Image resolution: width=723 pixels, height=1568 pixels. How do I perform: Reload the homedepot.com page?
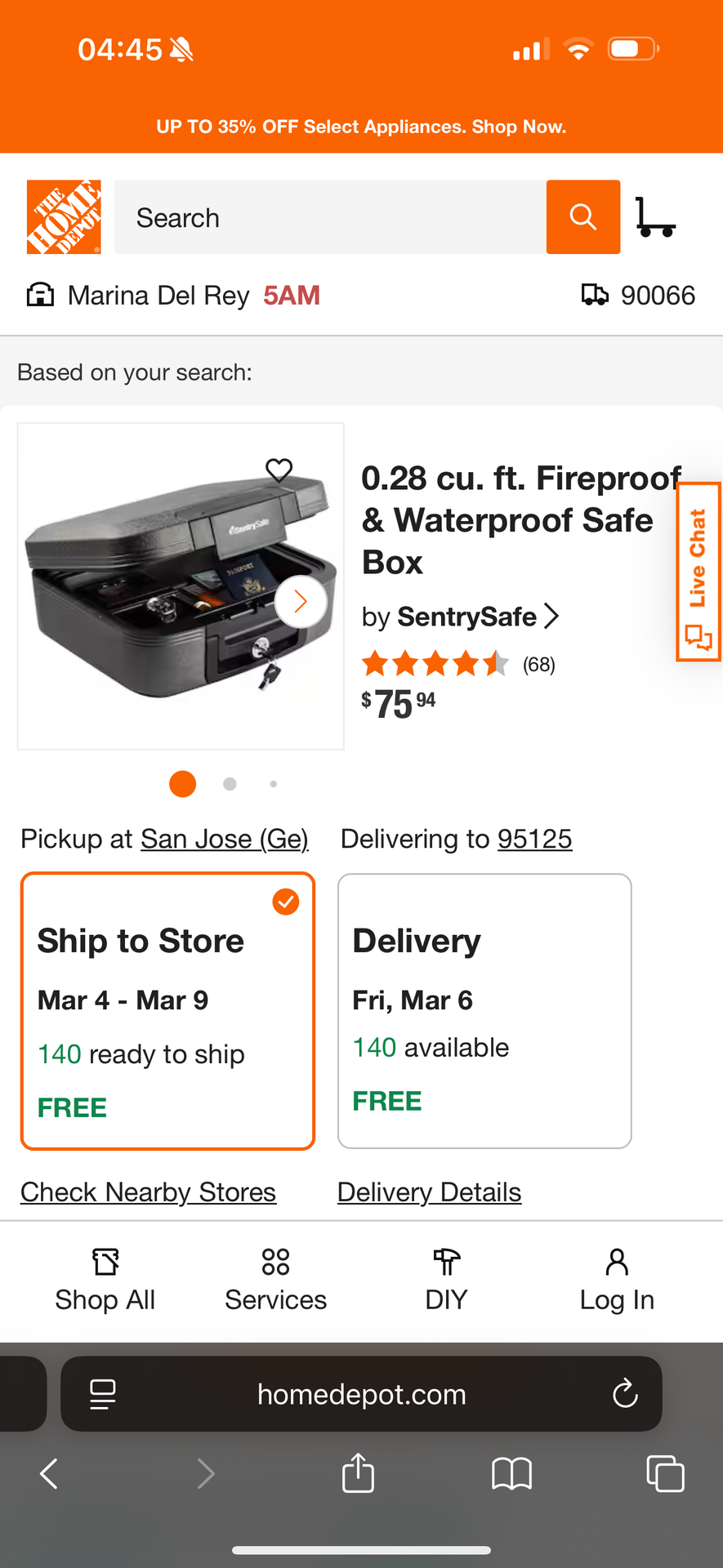tap(625, 1394)
